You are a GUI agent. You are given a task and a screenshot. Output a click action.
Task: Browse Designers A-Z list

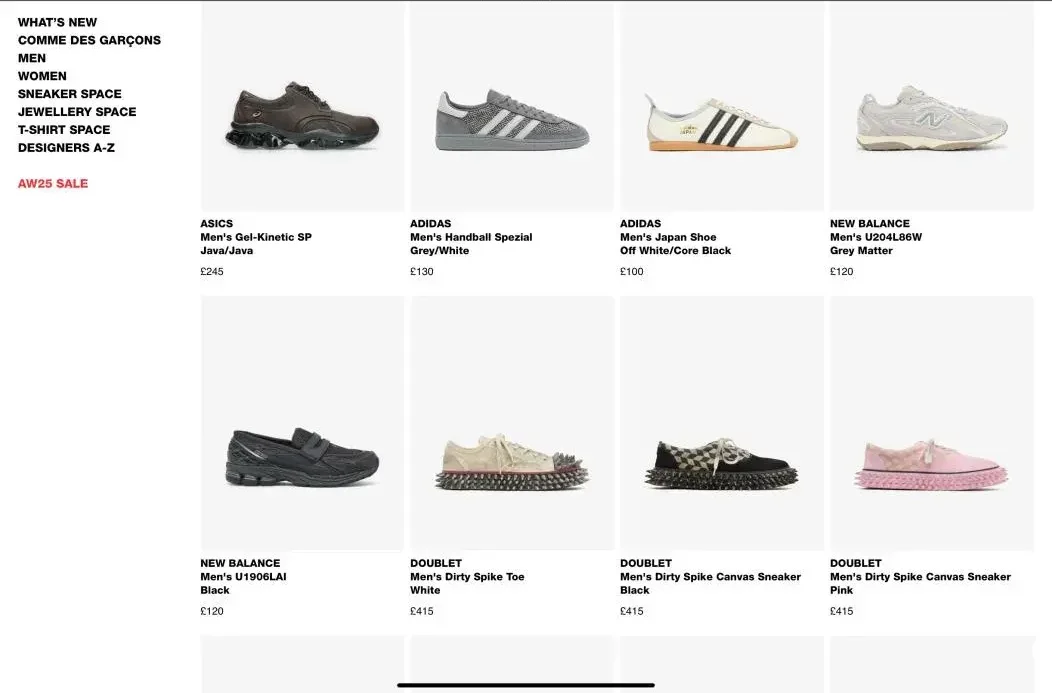pyautogui.click(x=66, y=148)
